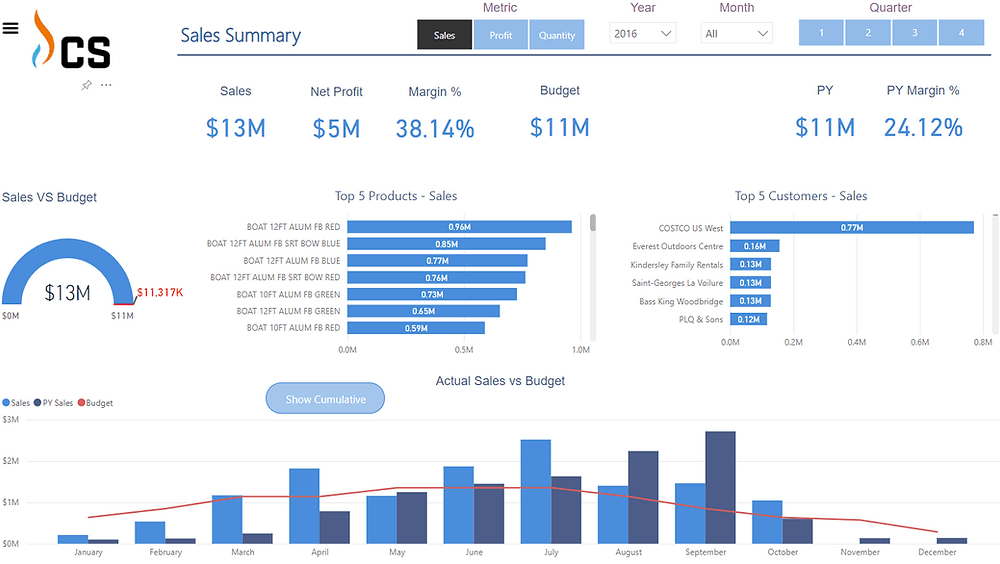The width and height of the screenshot is (1000, 564).
Task: Click the Top 5 Products - Sales title
Action: tap(396, 196)
